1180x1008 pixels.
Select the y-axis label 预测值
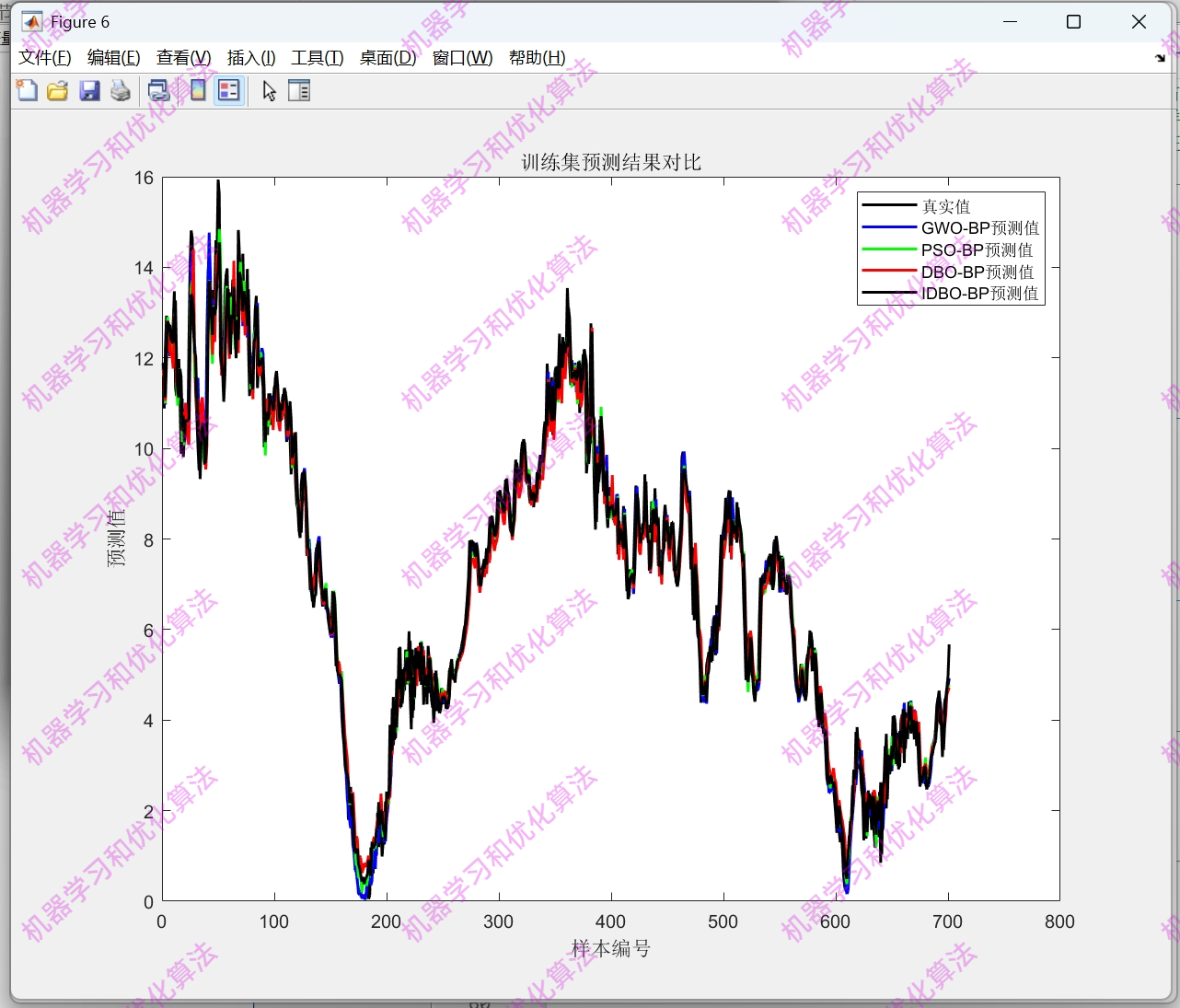coord(116,538)
